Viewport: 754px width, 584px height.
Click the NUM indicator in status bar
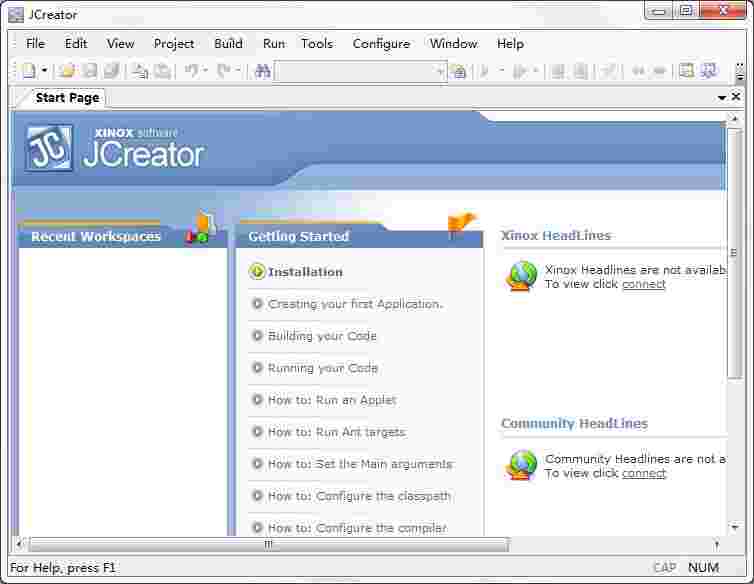(703, 568)
